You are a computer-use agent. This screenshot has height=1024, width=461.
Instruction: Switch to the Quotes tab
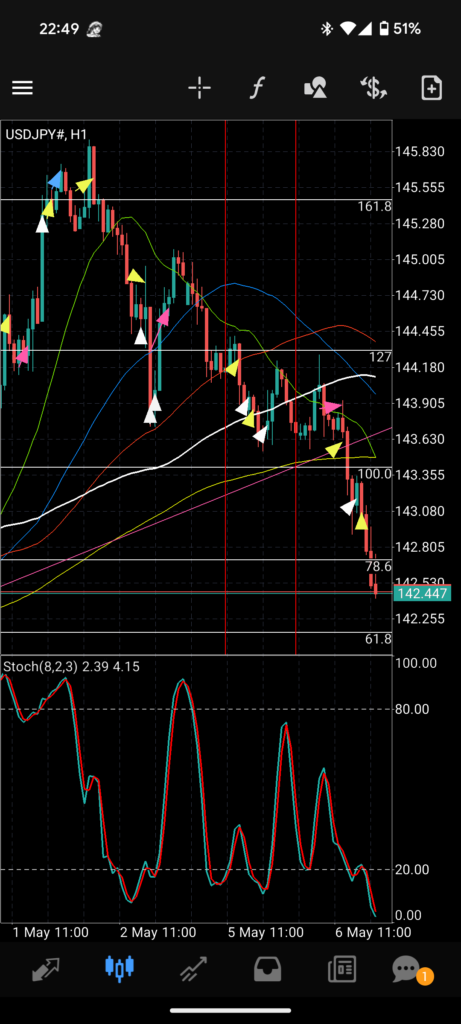click(x=46, y=969)
